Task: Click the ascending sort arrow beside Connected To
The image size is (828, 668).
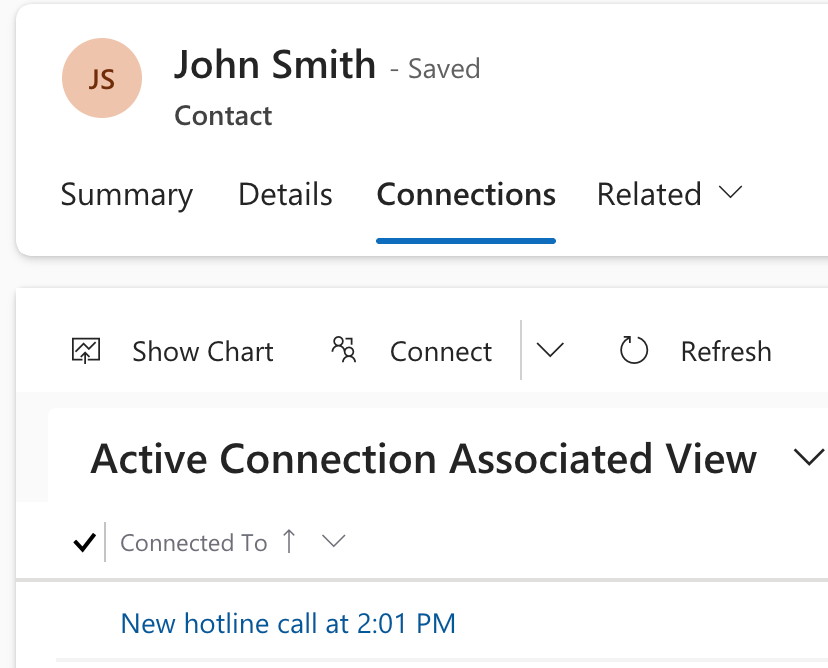Action: [x=289, y=542]
